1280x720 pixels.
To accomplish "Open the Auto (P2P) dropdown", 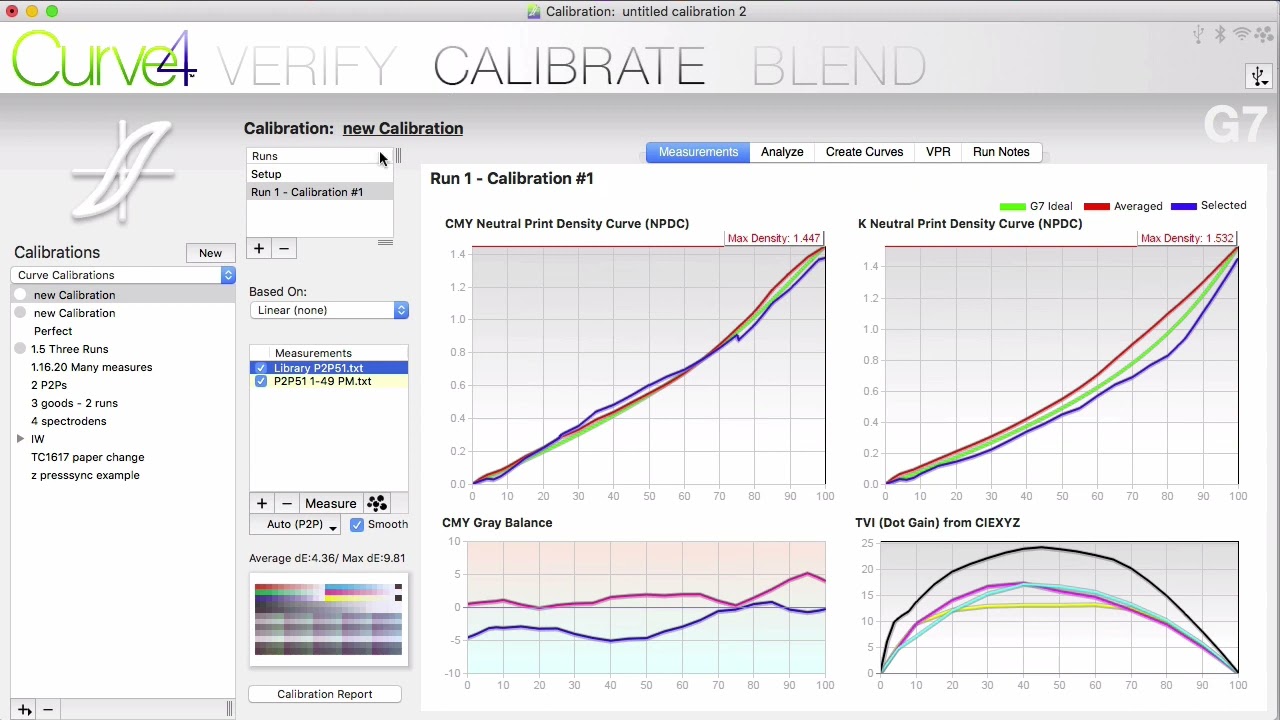I will [296, 524].
